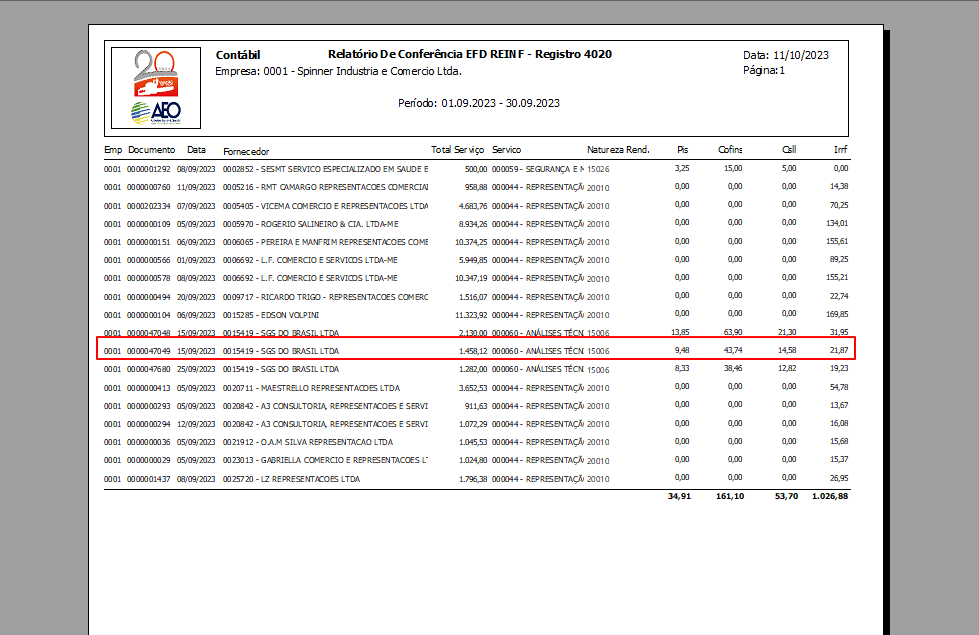Click the Pis total 34,91
The width and height of the screenshot is (979, 635).
point(679,496)
